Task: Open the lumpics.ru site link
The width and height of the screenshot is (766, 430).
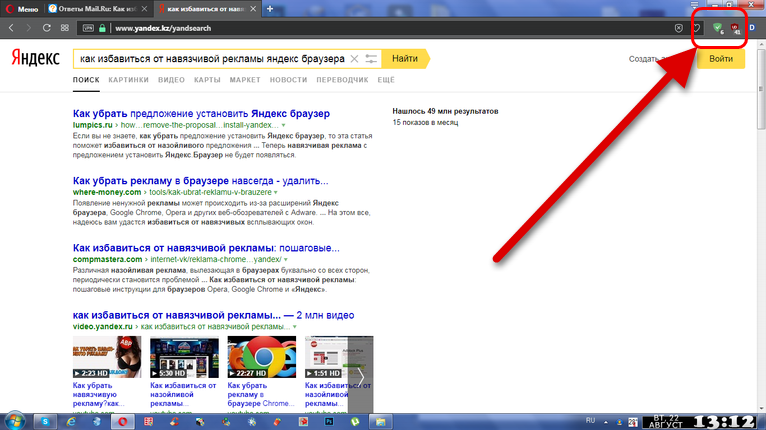Action: [x=92, y=125]
